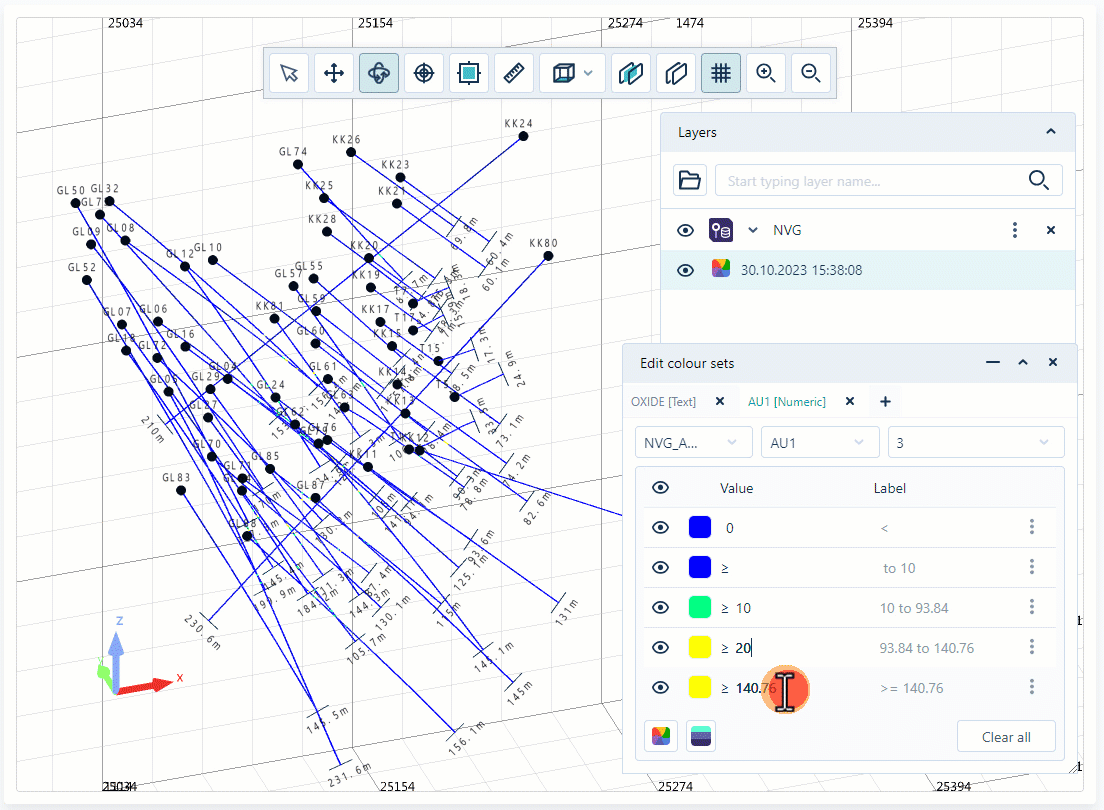
Task: Toggle visibility of the 30.10.2023 15:38:08 layer
Action: pyautogui.click(x=685, y=269)
